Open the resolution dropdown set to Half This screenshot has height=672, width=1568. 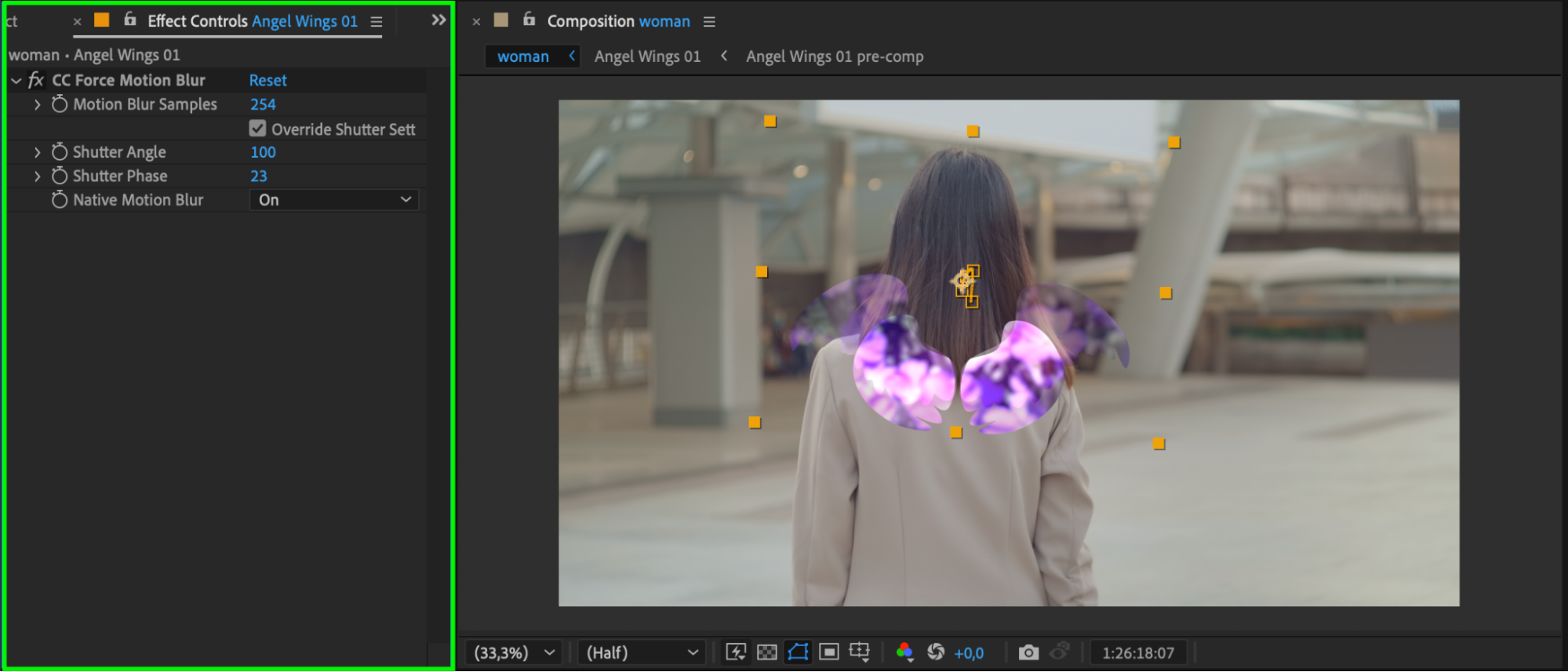[x=642, y=652]
